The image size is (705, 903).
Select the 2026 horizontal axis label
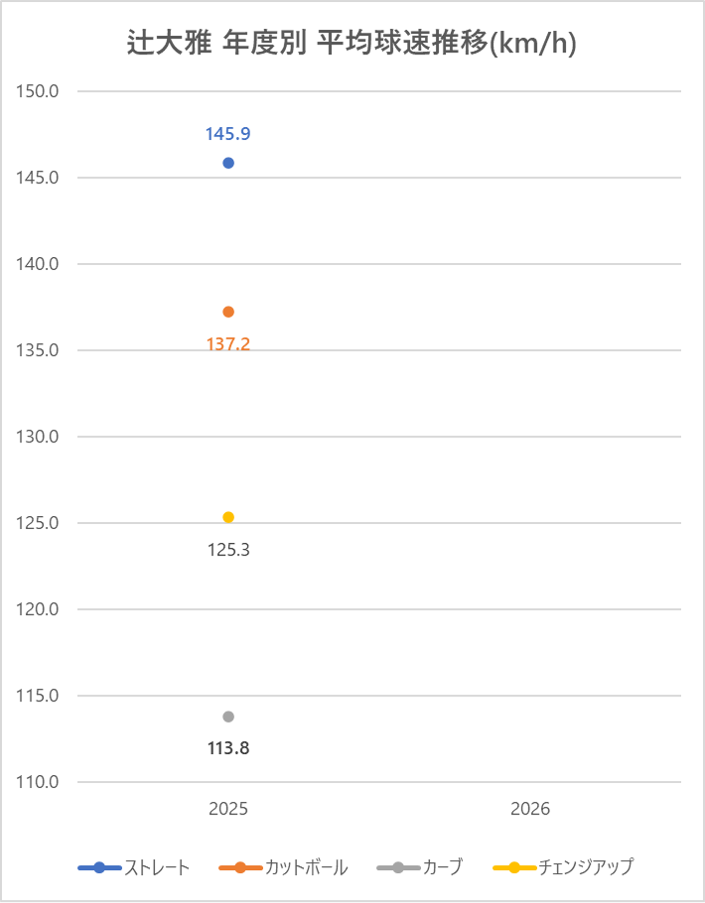(530, 809)
